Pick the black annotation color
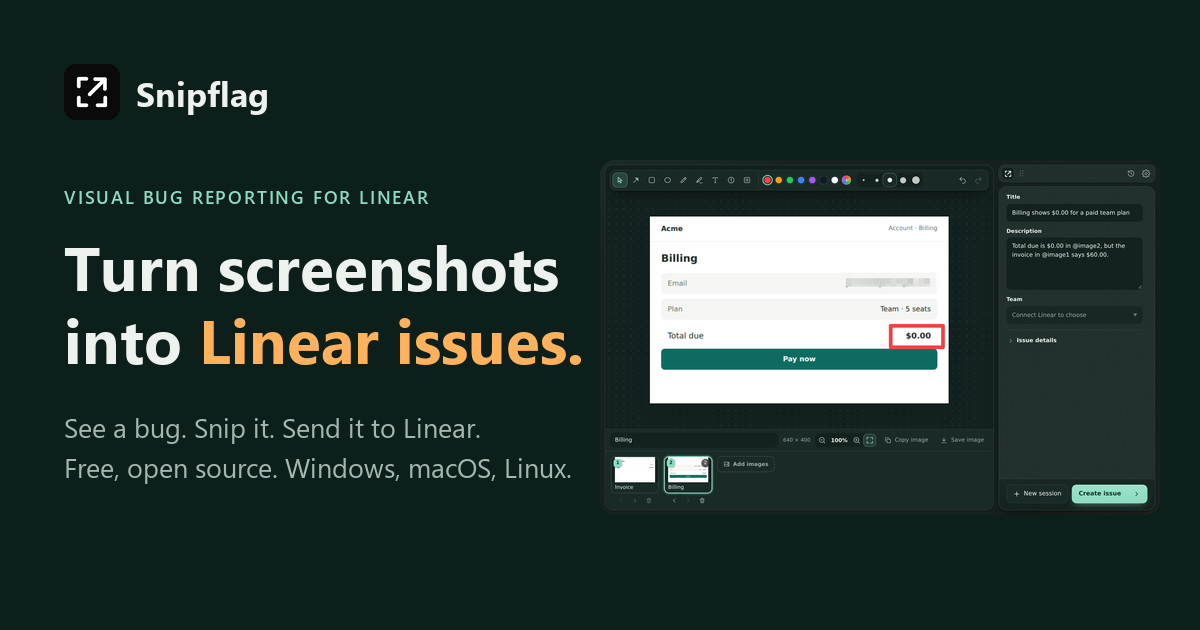Viewport: 1200px width, 630px height. pos(823,180)
